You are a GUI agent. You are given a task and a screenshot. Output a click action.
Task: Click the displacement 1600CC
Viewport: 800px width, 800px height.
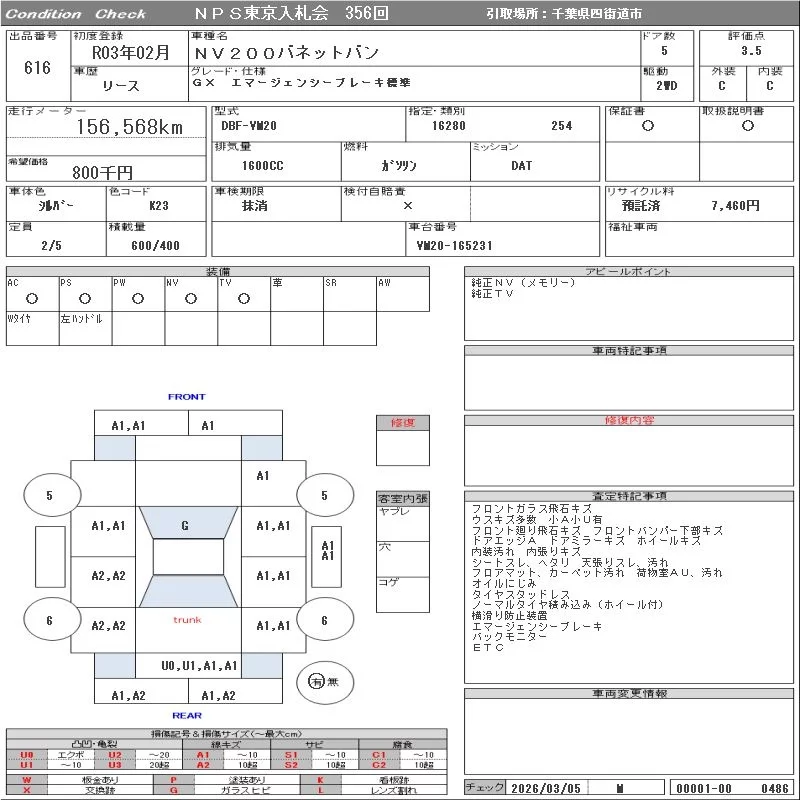pyautogui.click(x=263, y=165)
